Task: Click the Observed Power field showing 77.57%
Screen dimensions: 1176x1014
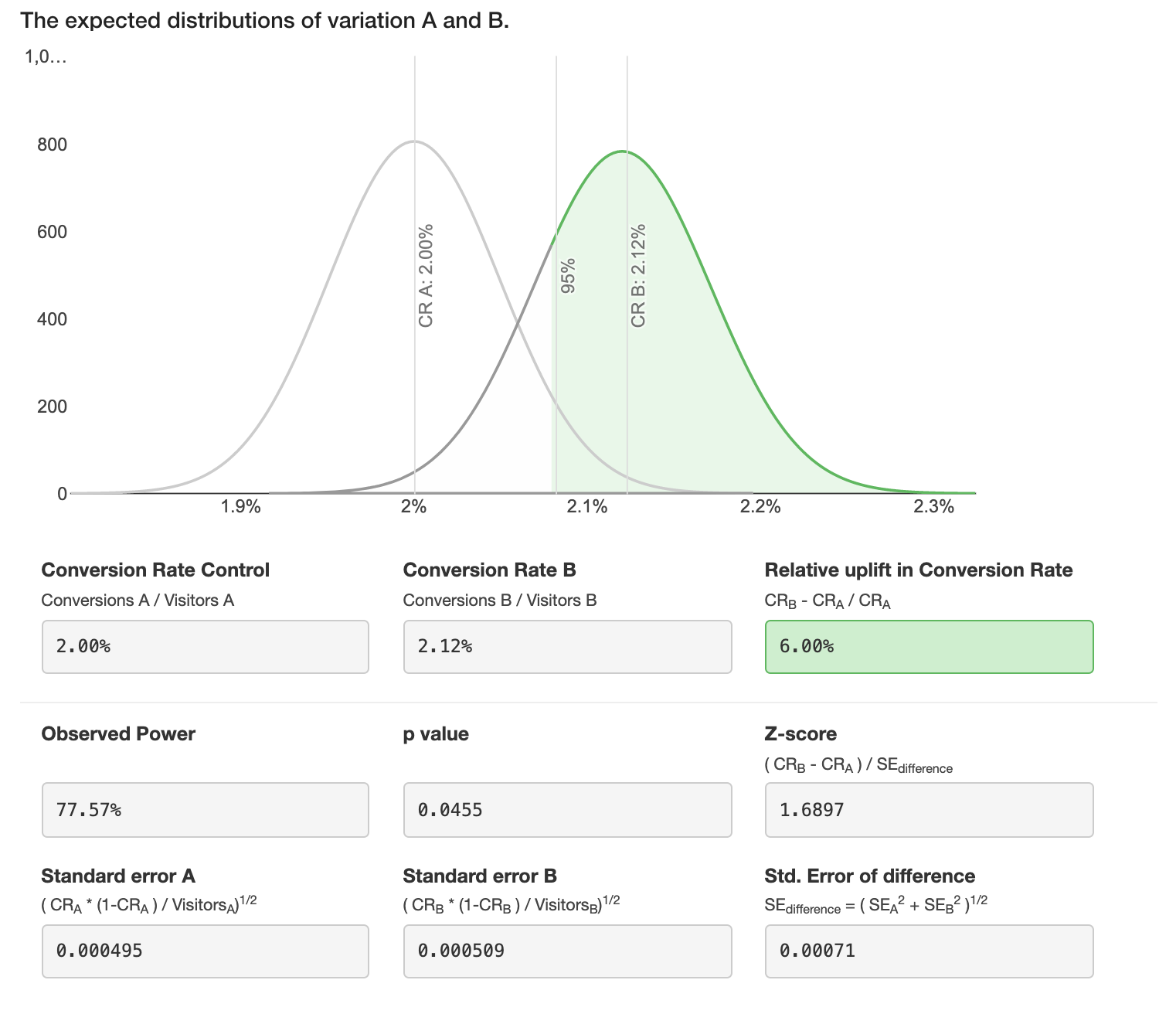Action: 205,810
